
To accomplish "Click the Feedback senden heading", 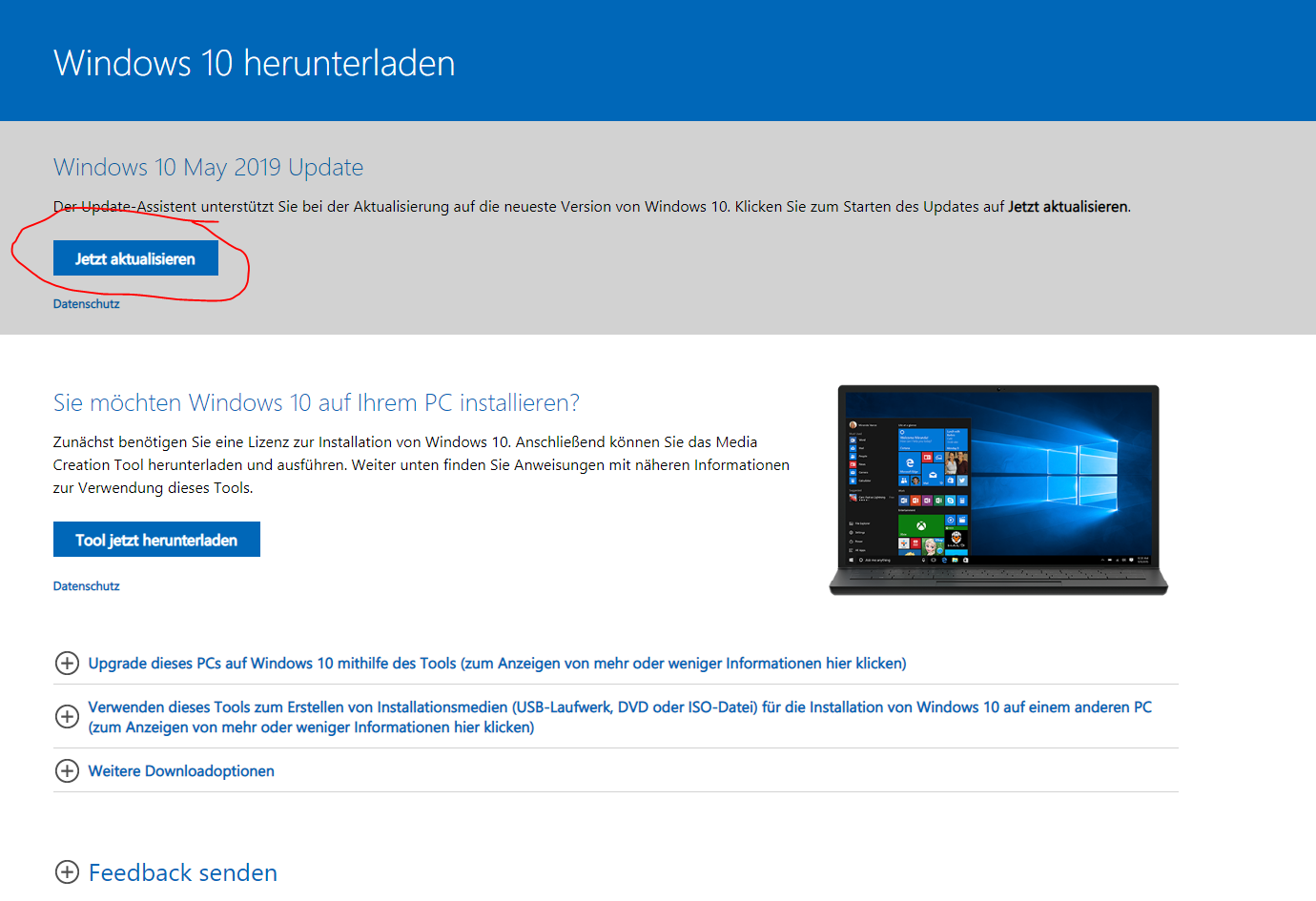I will click(183, 872).
